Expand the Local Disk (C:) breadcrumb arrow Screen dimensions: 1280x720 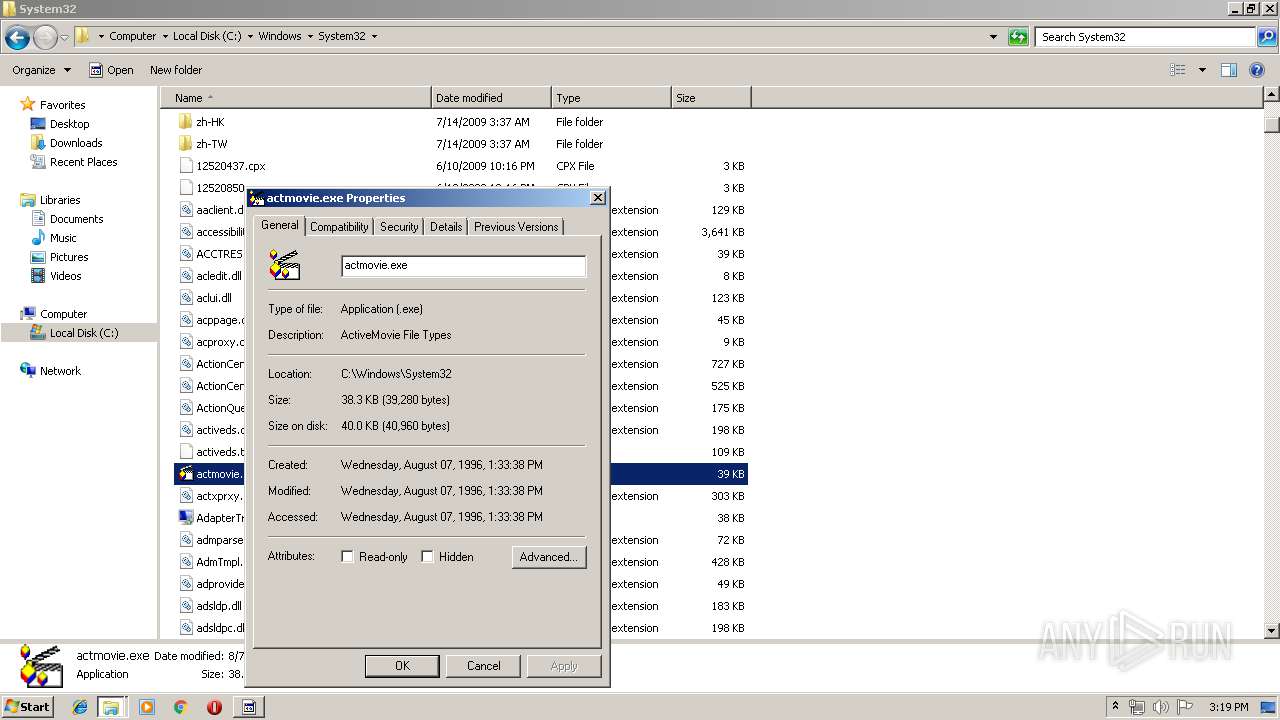click(x=250, y=36)
